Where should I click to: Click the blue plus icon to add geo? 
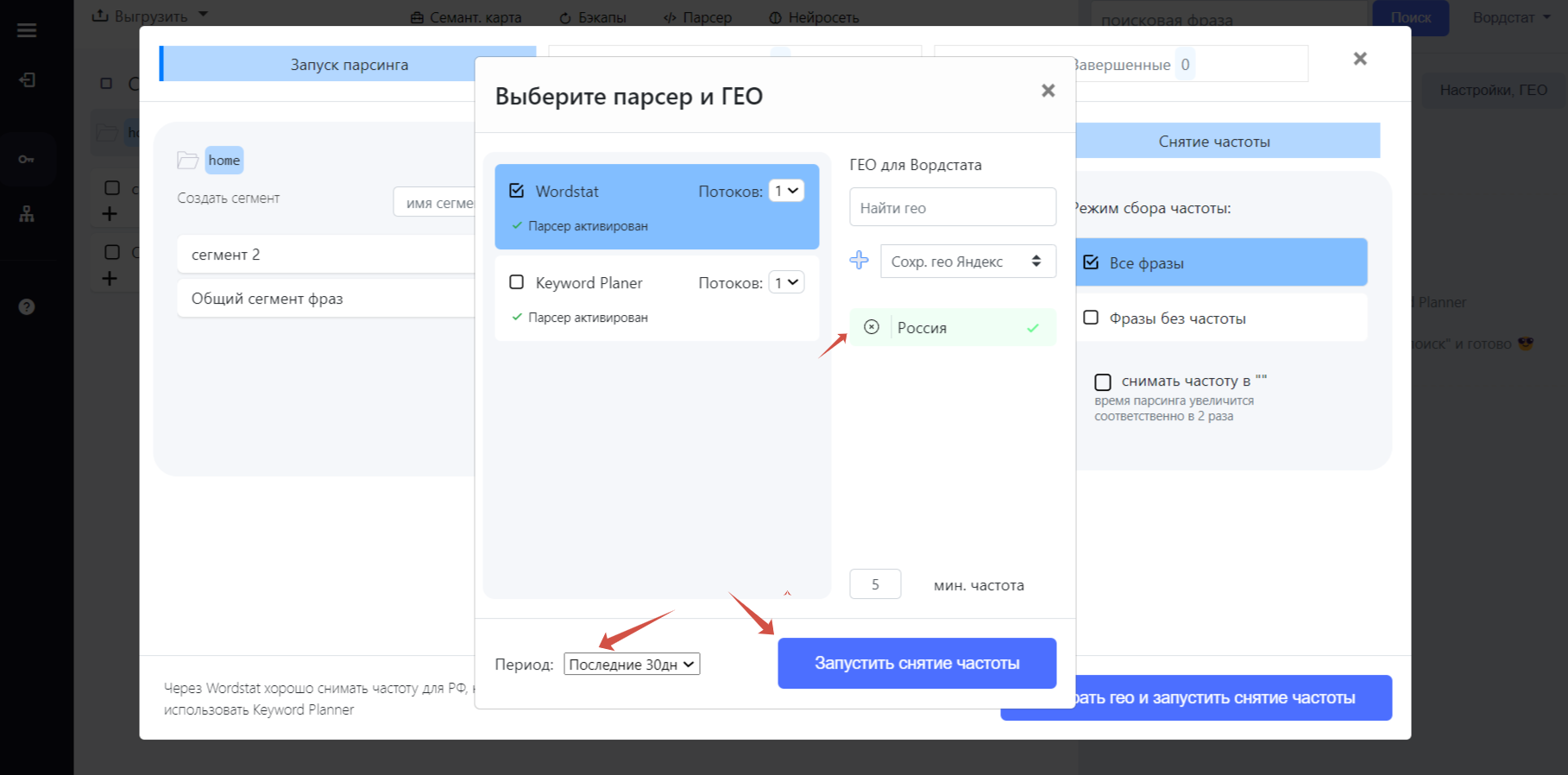tap(859, 260)
